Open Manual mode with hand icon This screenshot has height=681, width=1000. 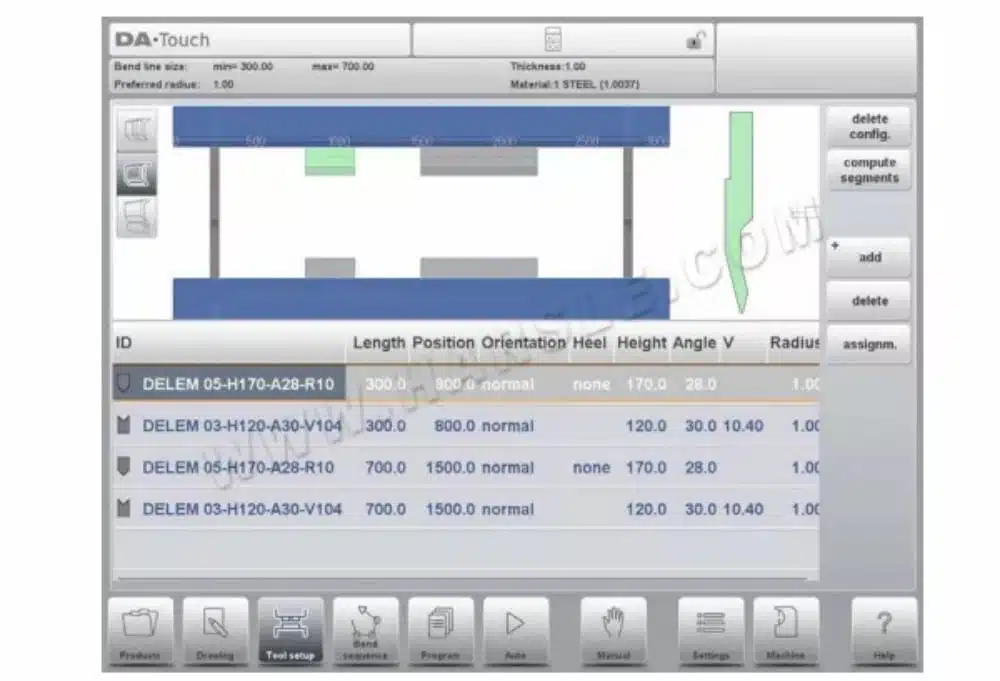(613, 630)
